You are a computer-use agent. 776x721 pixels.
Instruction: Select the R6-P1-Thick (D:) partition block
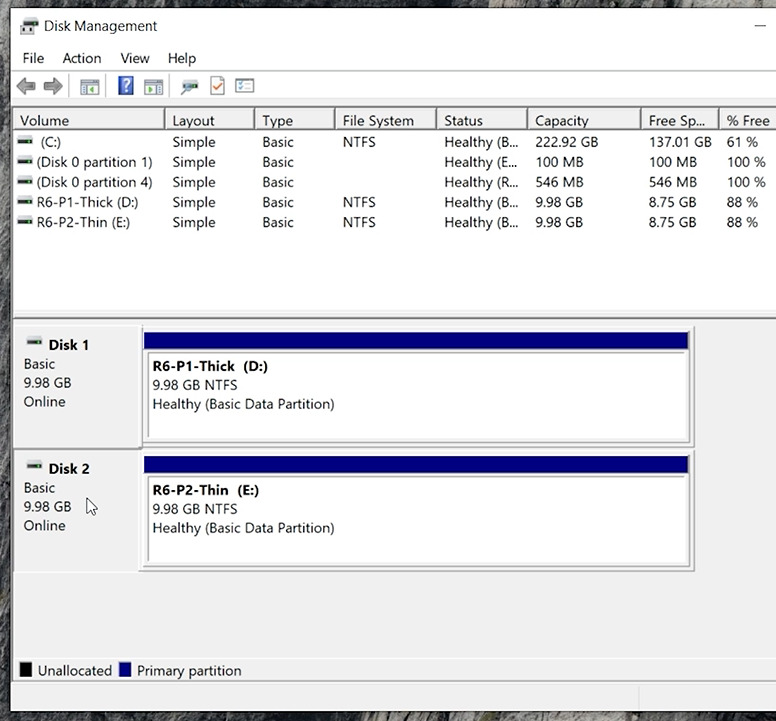coord(418,396)
